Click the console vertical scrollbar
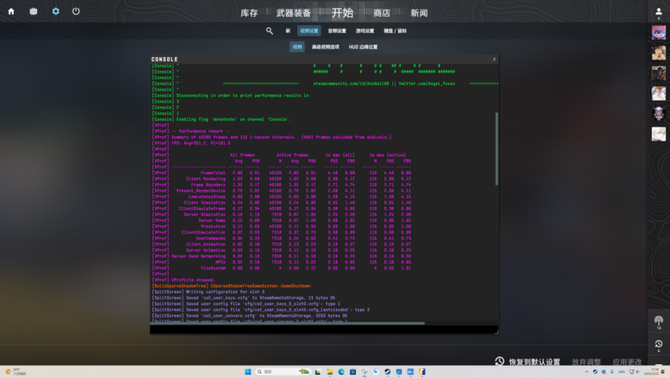The height and width of the screenshot is (378, 670). click(497, 149)
